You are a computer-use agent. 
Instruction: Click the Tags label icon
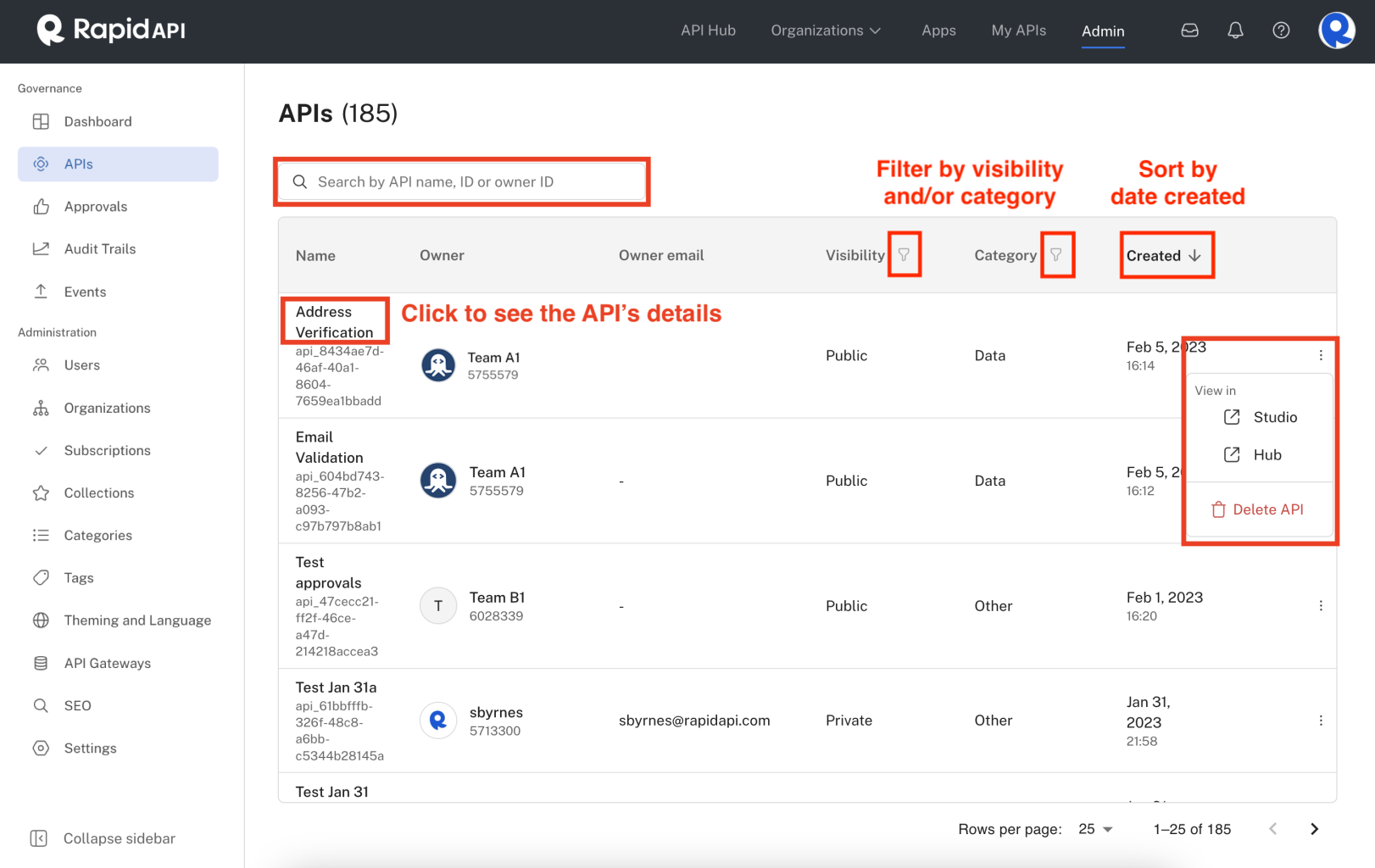coord(41,577)
